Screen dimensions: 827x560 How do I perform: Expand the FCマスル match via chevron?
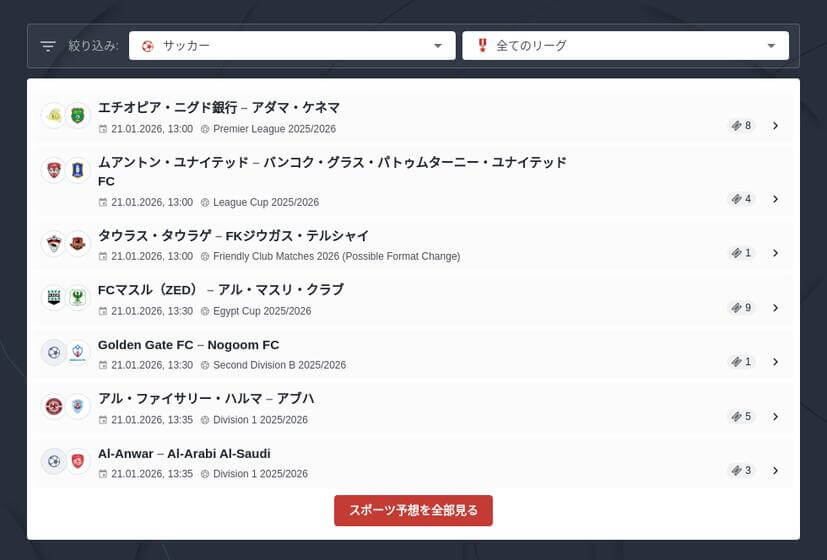(775, 307)
